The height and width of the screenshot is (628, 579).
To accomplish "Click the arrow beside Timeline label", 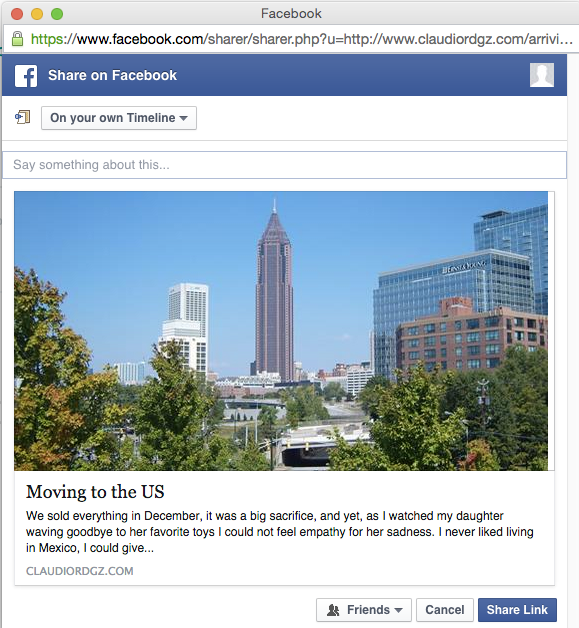I will 183,118.
